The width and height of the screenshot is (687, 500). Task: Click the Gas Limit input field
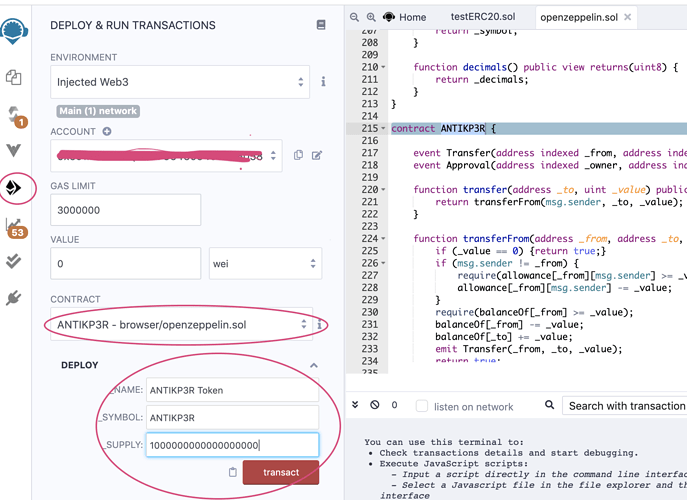[126, 210]
